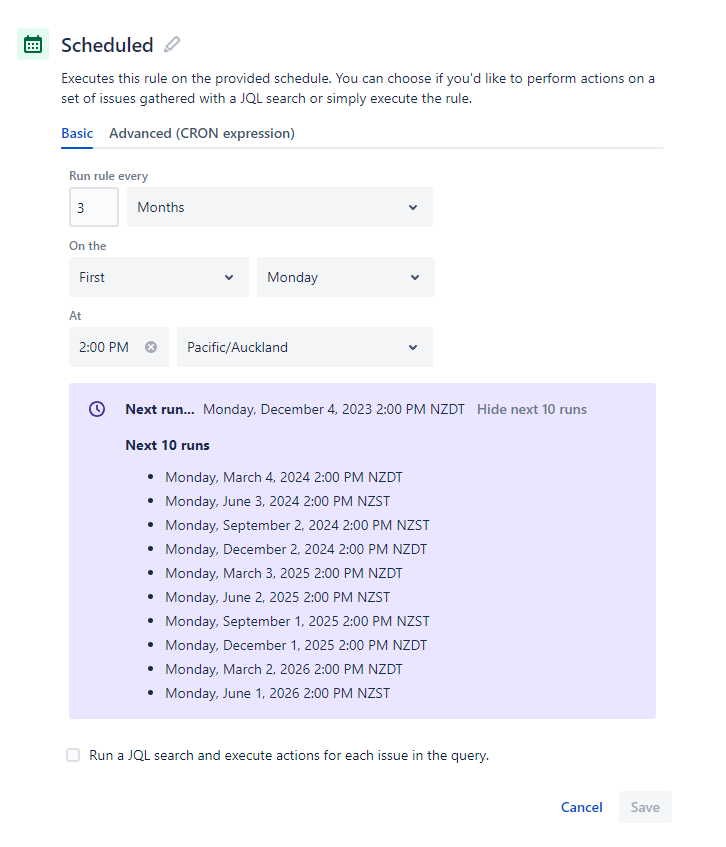Select the Basic tab
Image resolution: width=726 pixels, height=847 pixels.
[x=77, y=132]
